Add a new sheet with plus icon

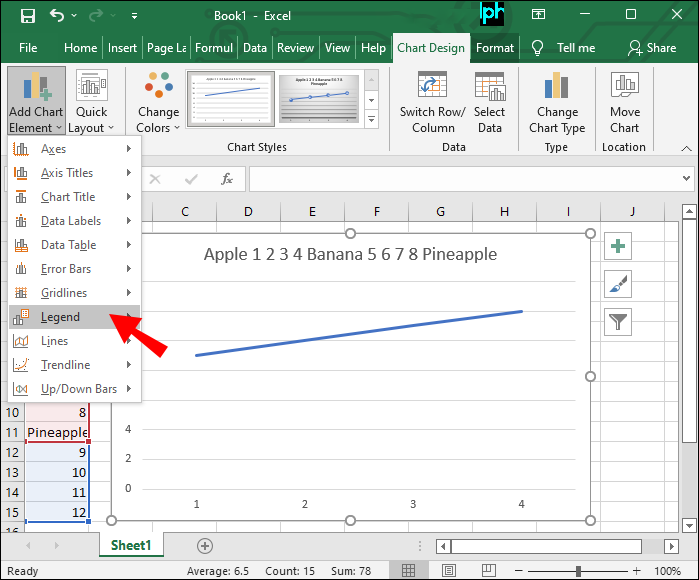[205, 546]
